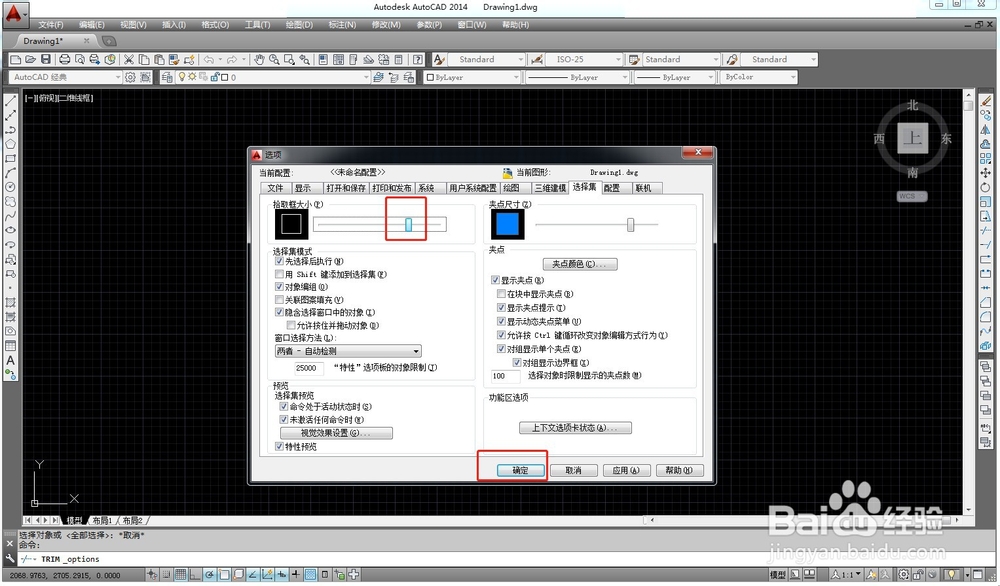
Task: Open Layer Properties Manager icon
Action: pos(166,77)
